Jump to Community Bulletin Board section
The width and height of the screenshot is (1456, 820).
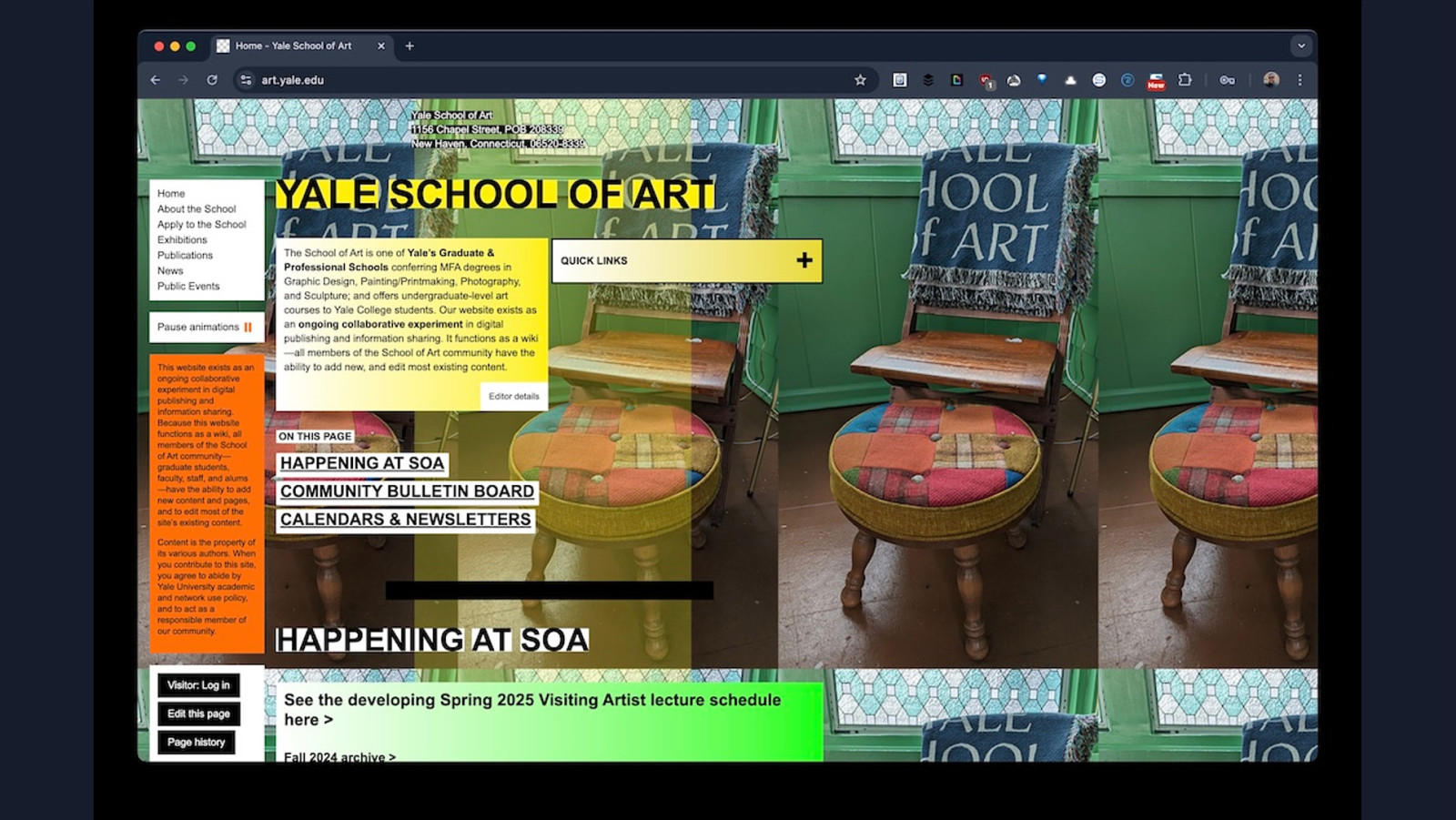tap(407, 491)
